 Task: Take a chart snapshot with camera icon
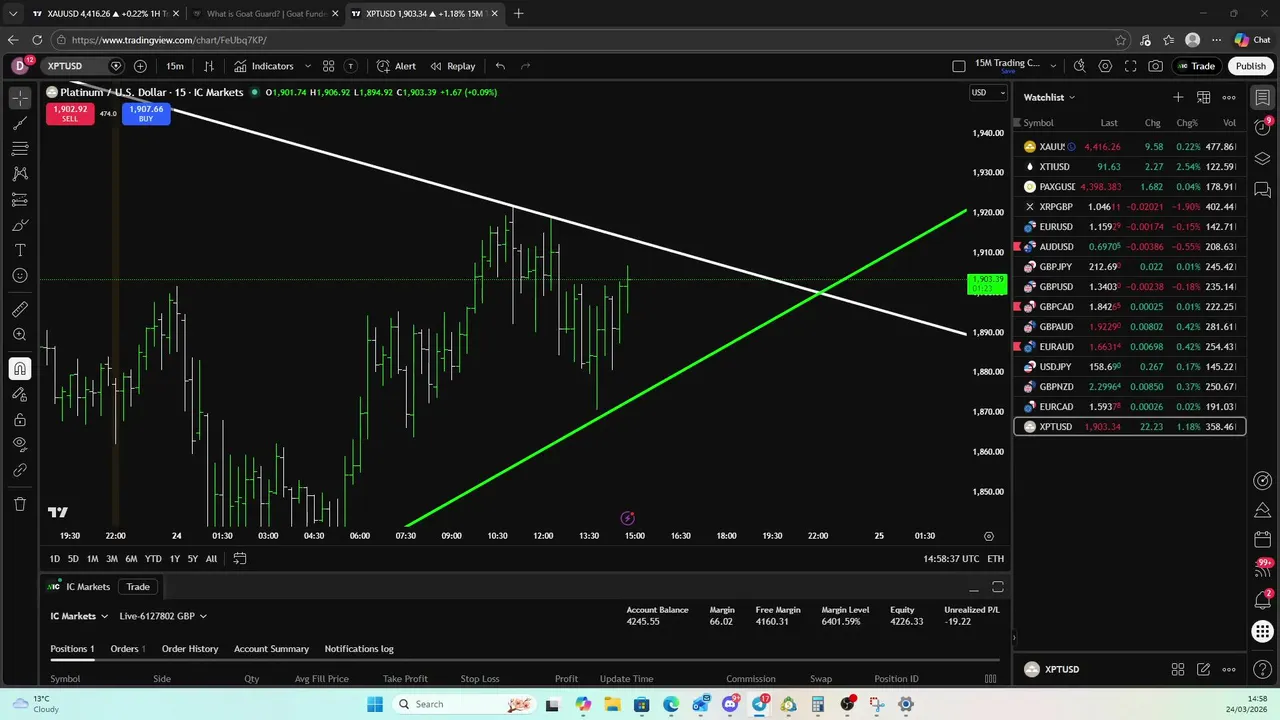(x=1156, y=66)
